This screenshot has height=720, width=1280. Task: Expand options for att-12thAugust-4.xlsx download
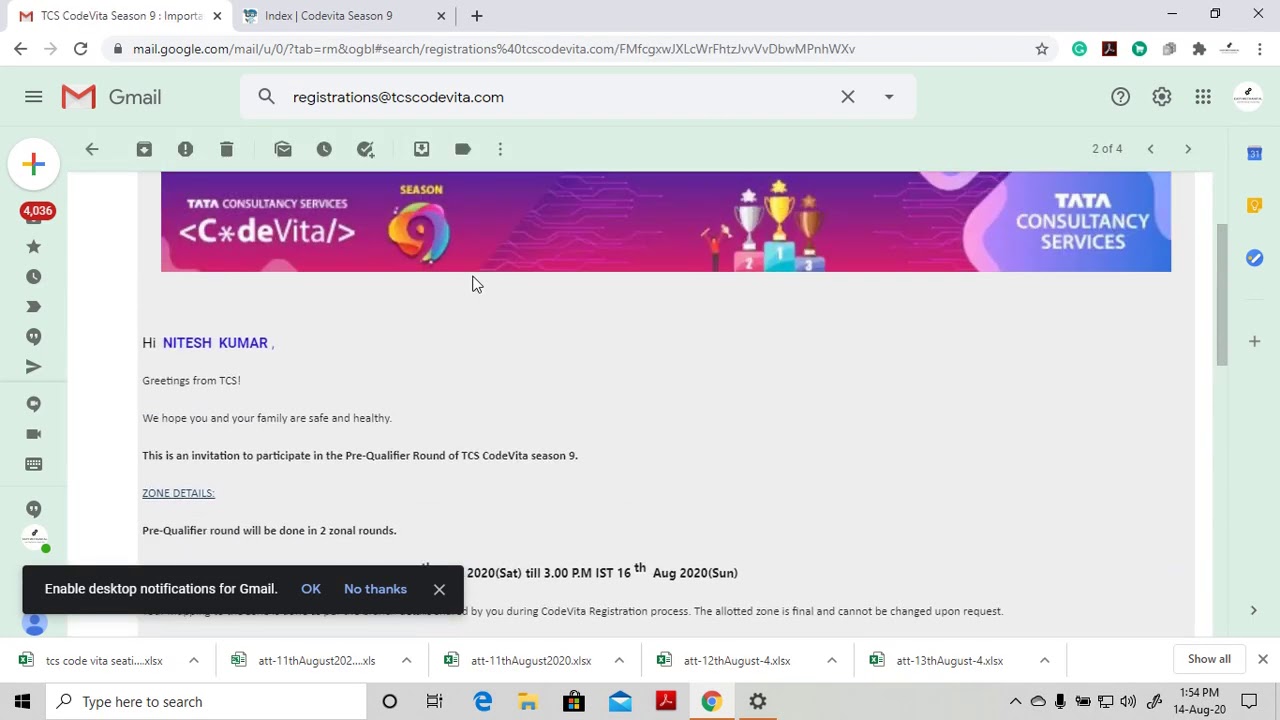point(832,660)
